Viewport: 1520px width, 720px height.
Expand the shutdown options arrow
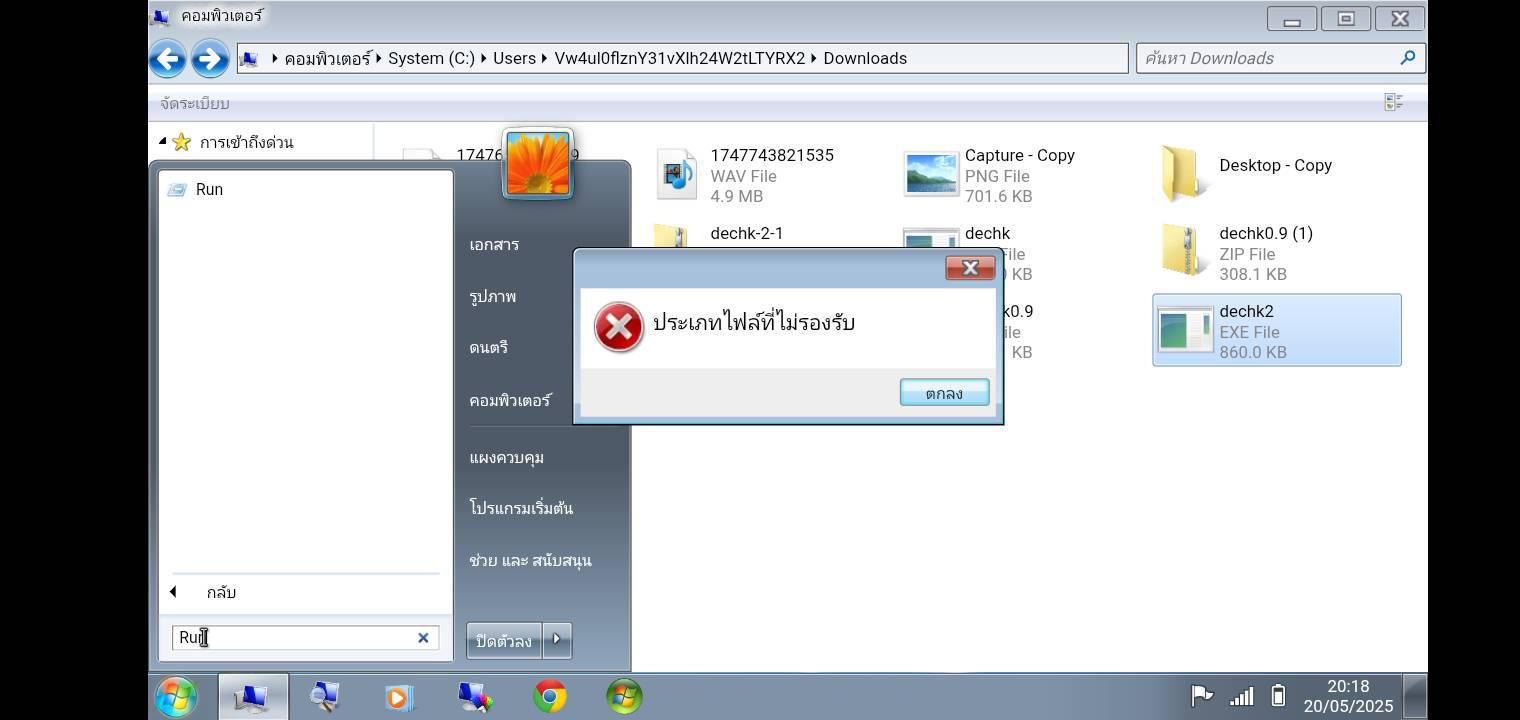pos(557,641)
